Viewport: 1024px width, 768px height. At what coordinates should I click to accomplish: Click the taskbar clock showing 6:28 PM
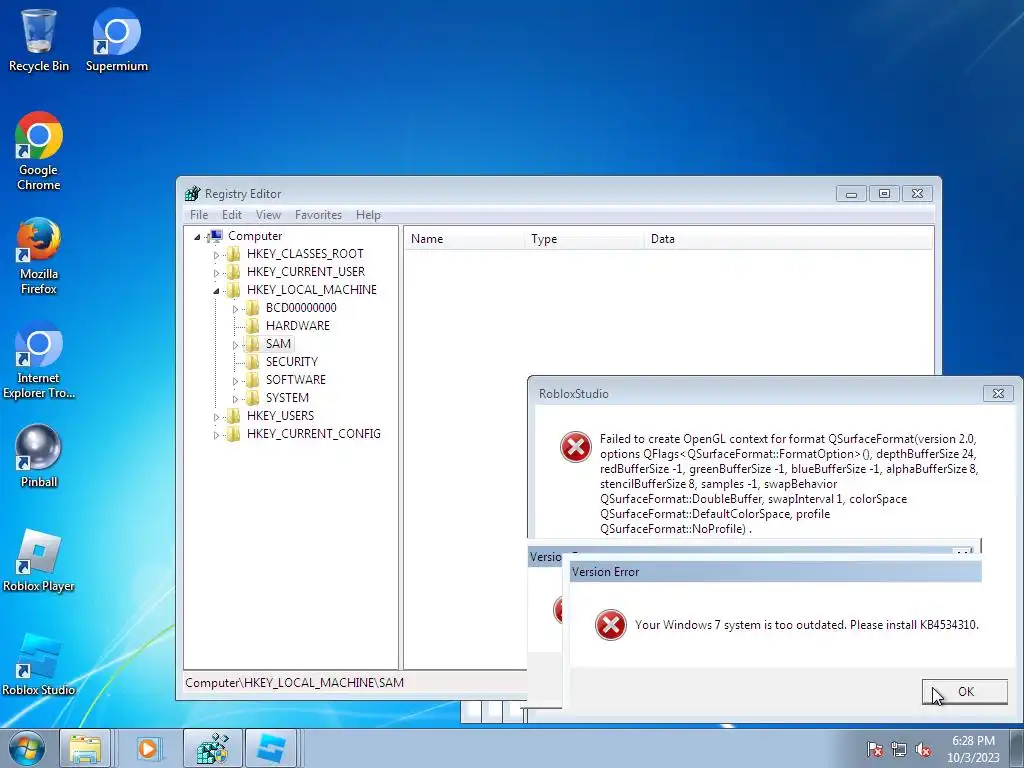pos(973,749)
